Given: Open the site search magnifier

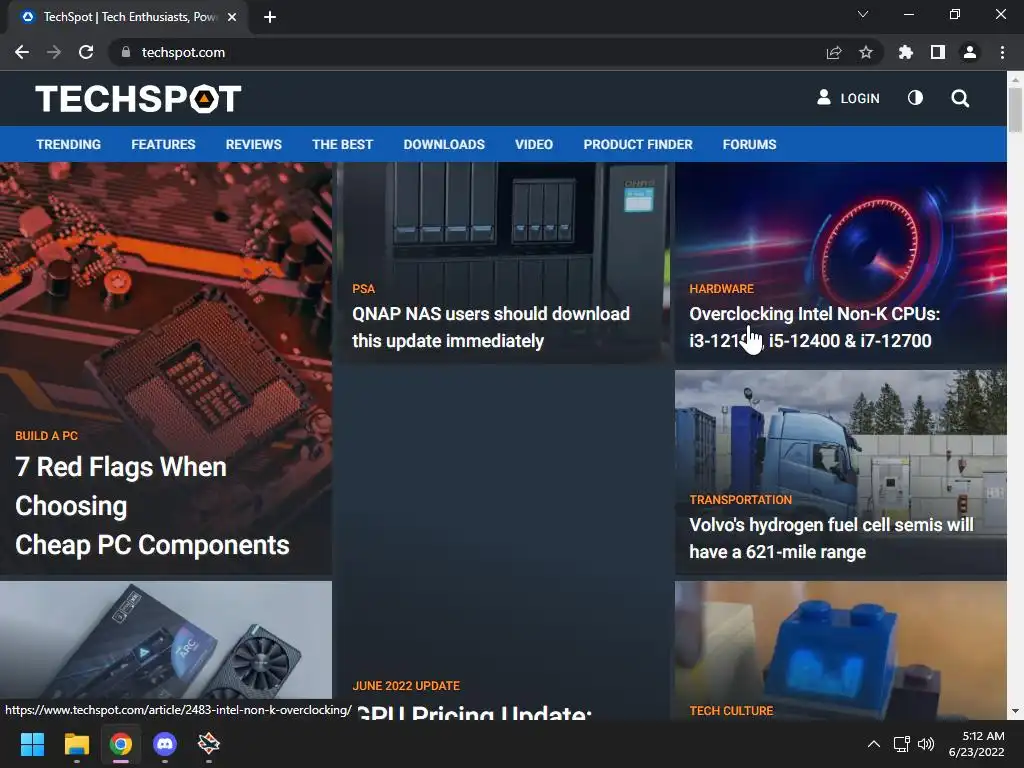Looking at the screenshot, I should pyautogui.click(x=960, y=98).
